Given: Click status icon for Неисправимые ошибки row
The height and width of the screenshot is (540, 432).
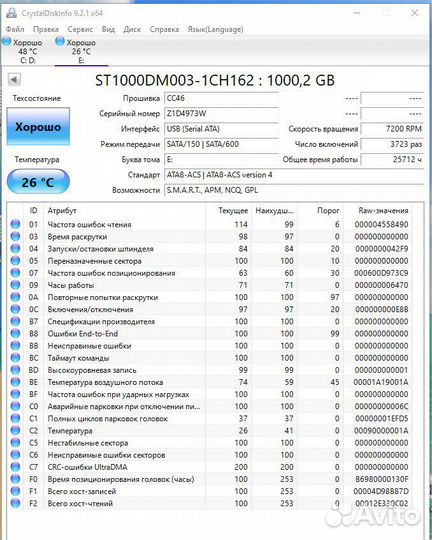Looking at the screenshot, I should point(16,345).
